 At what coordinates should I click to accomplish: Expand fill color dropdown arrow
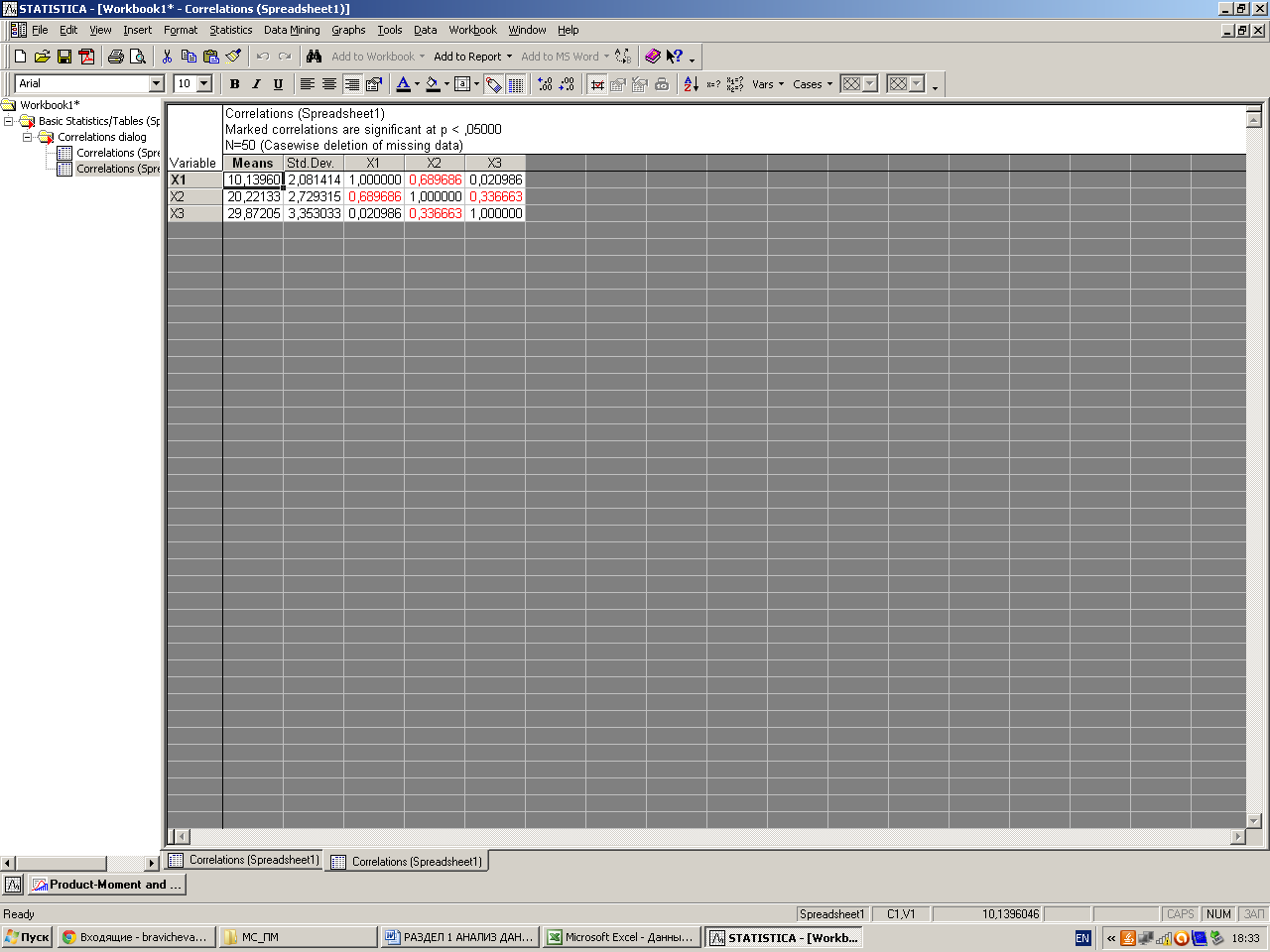pos(446,84)
